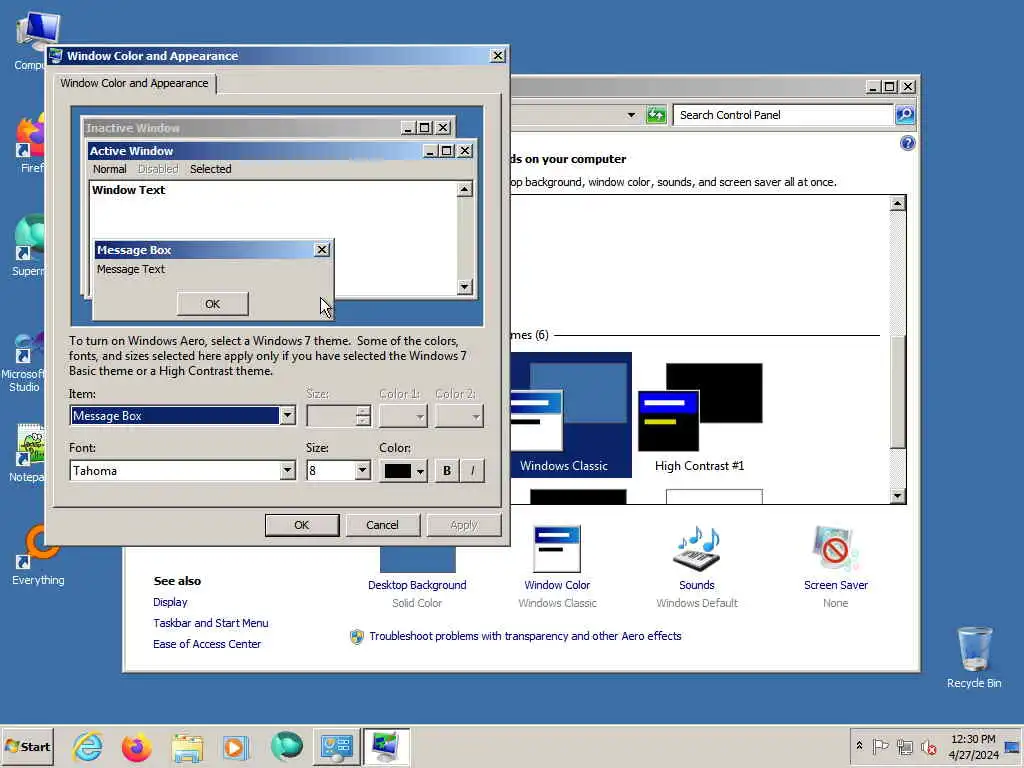Screen dimensions: 1024x768
Task: Open the font Color dropdown arrow
Action: pyautogui.click(x=420, y=471)
